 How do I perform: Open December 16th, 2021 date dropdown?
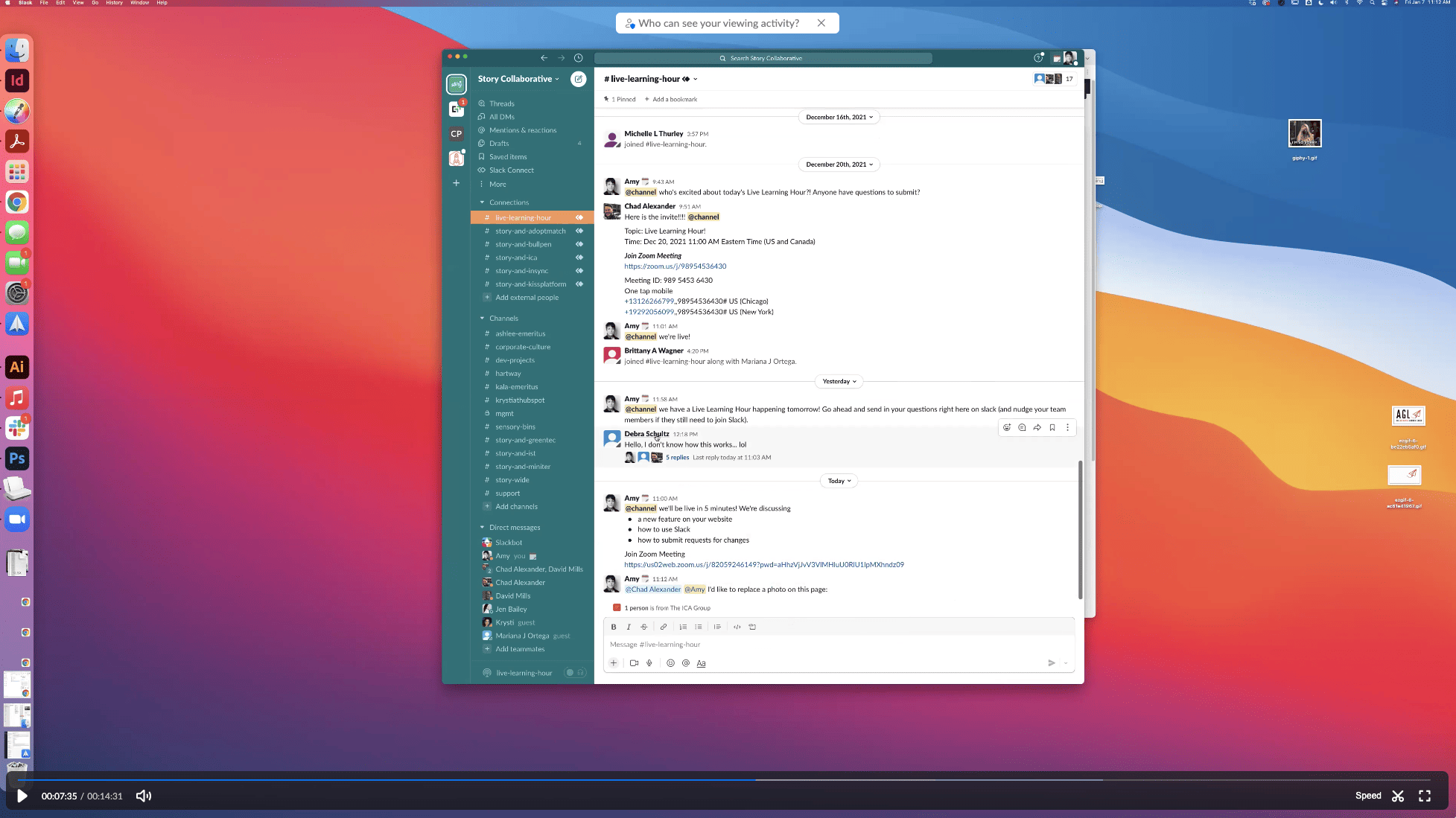coord(839,117)
